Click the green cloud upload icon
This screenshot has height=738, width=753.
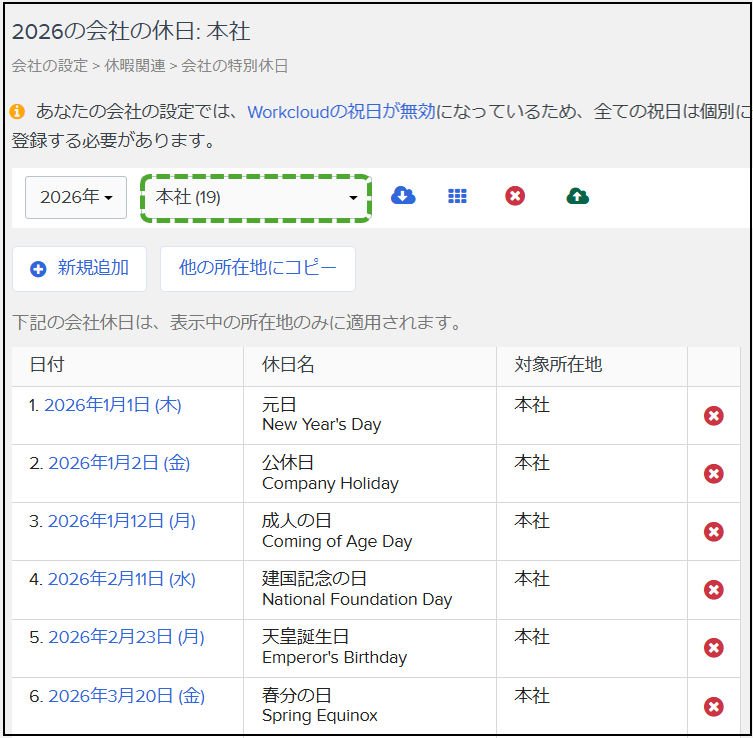tap(577, 196)
